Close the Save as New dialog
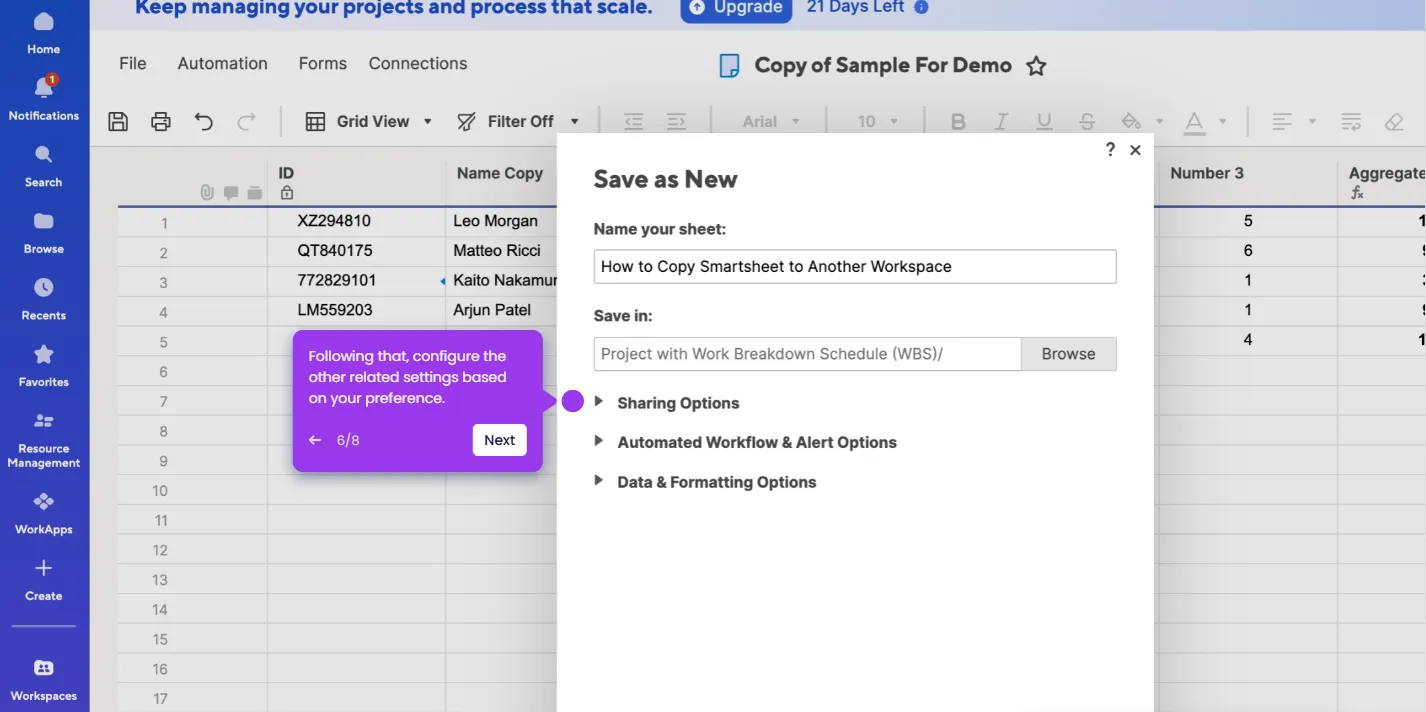This screenshot has height=712, width=1426. click(1135, 150)
